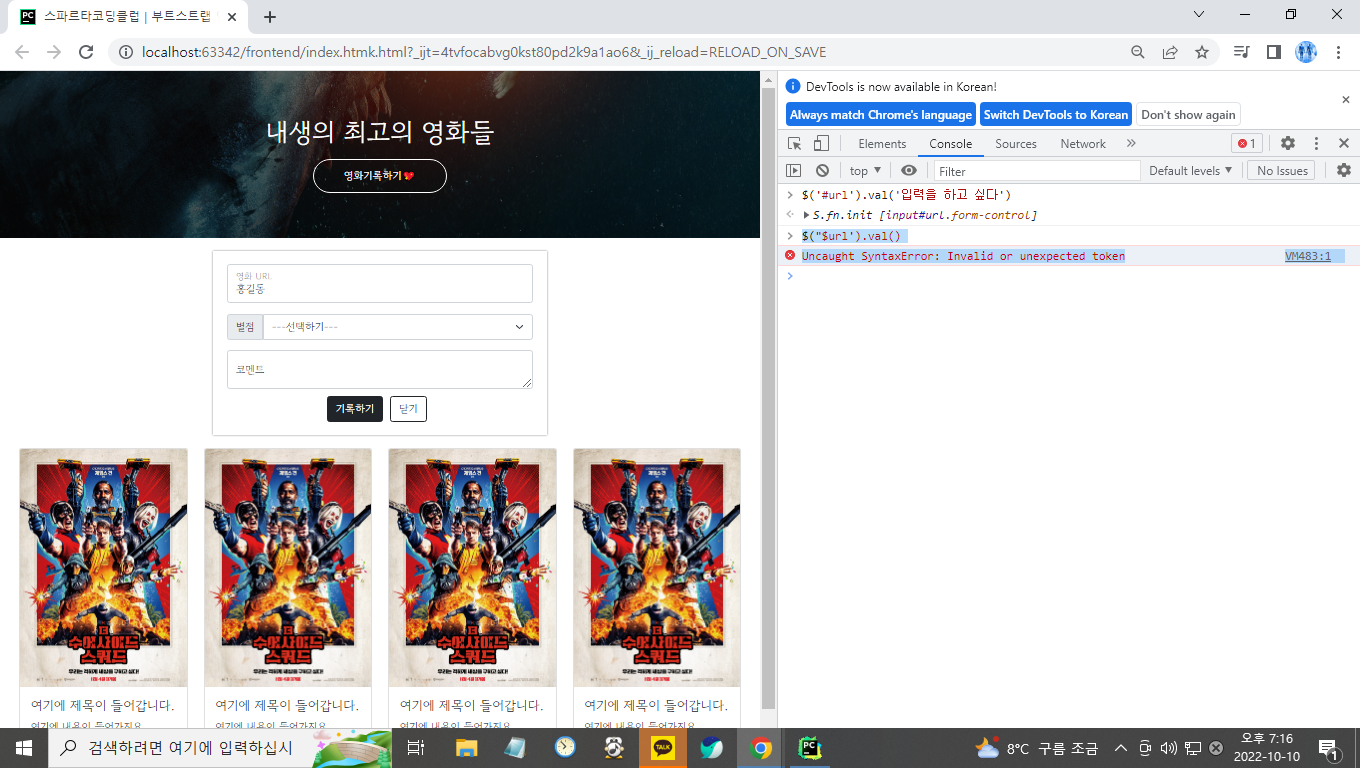Image resolution: width=1360 pixels, height=768 pixels.
Task: Click the 코멘트 textarea
Action: (380, 369)
